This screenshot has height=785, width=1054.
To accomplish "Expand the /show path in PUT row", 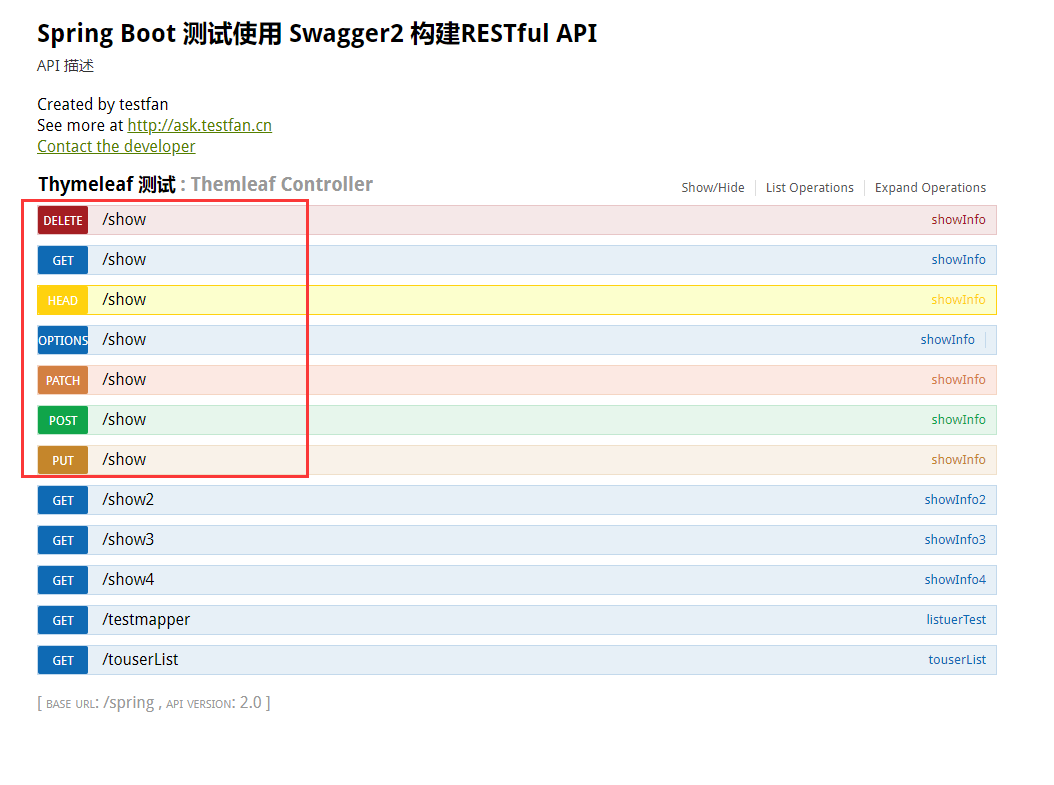I will coord(124,460).
